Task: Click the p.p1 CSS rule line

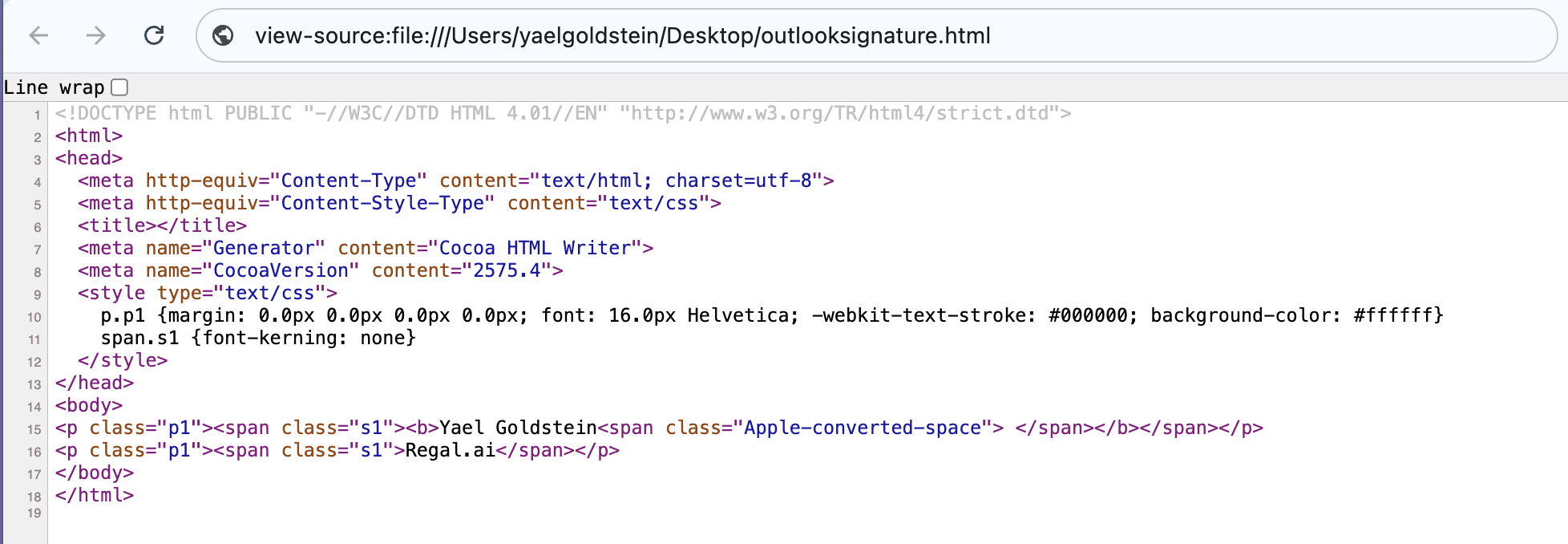Action: tap(772, 315)
